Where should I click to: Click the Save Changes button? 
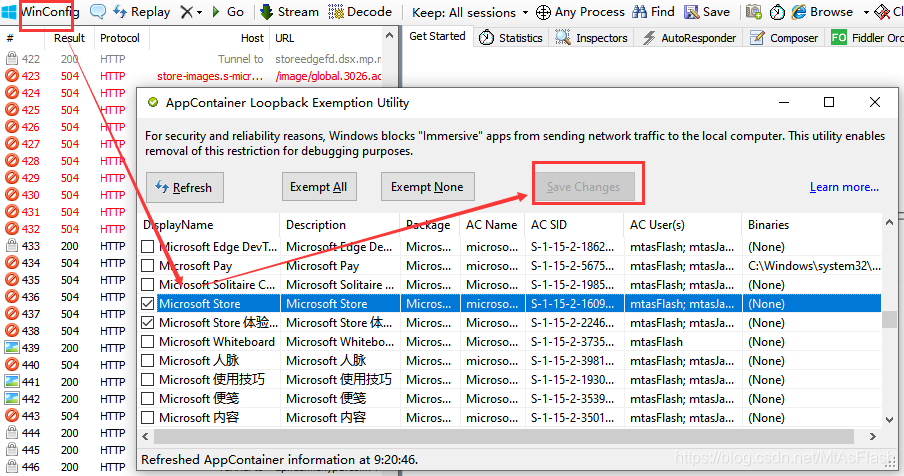pyautogui.click(x=583, y=187)
